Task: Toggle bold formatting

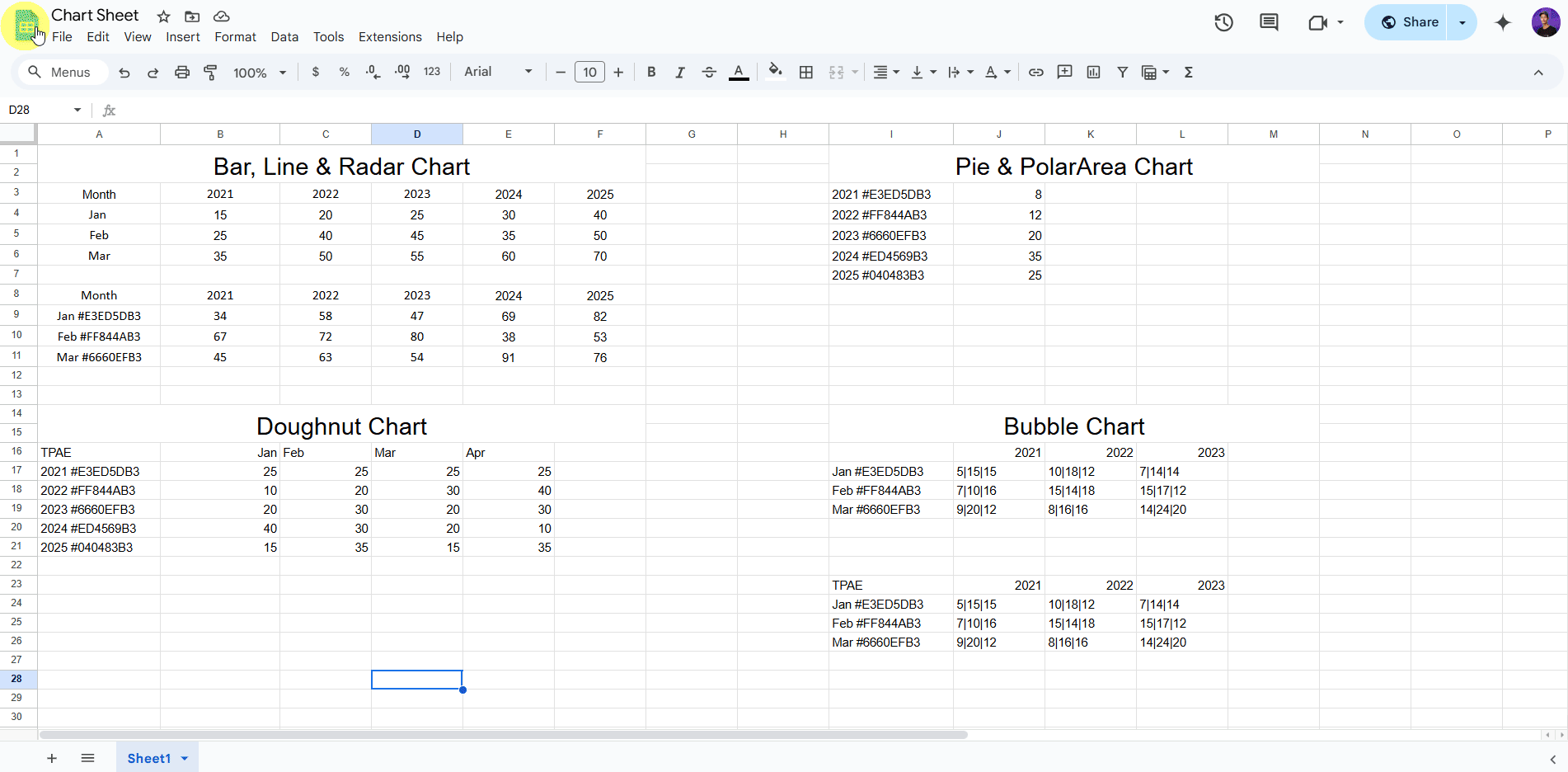Action: (x=651, y=73)
